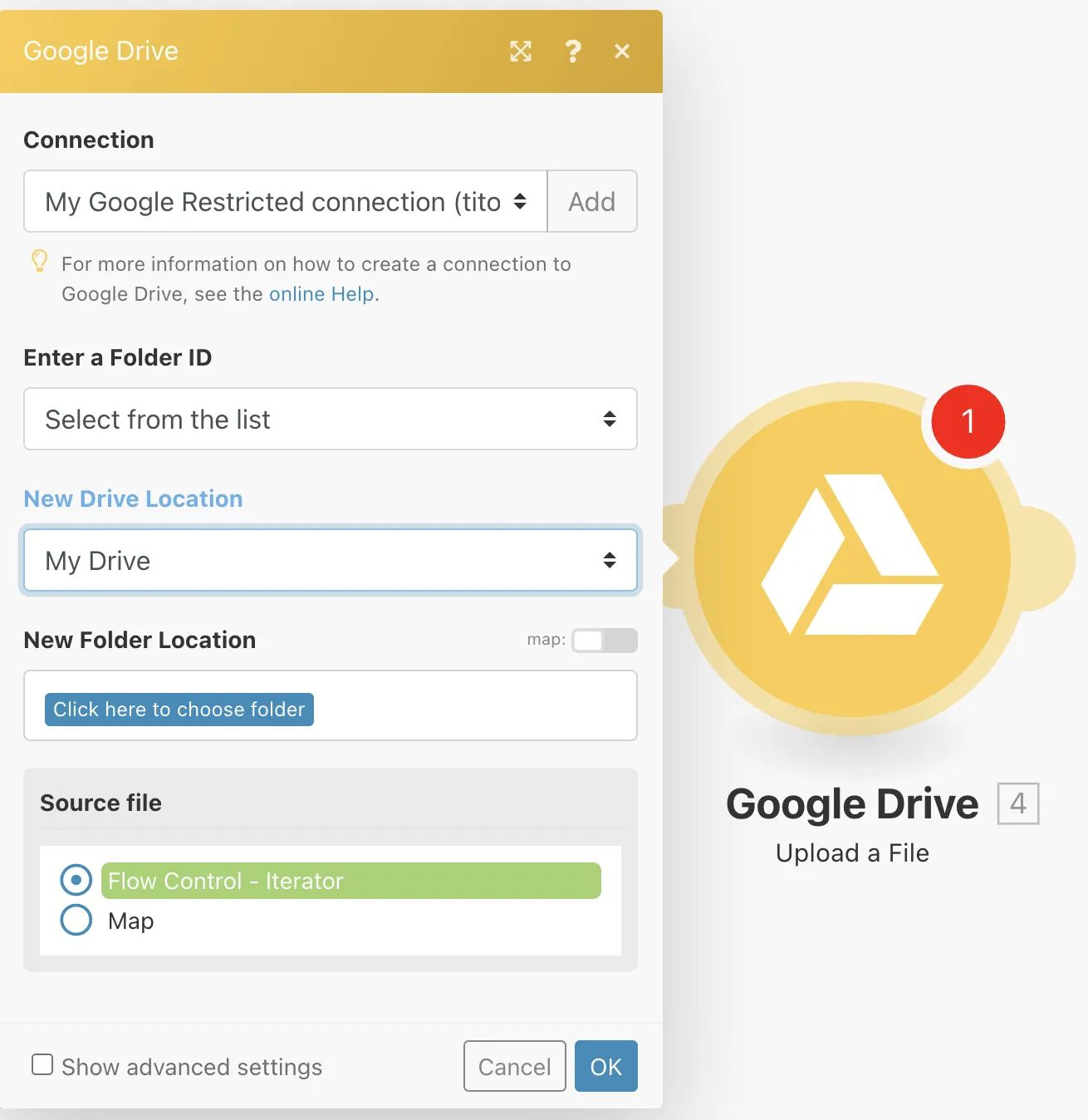Click the module's right connector handle
This screenshot has width=1088, height=1120.
(1046, 558)
